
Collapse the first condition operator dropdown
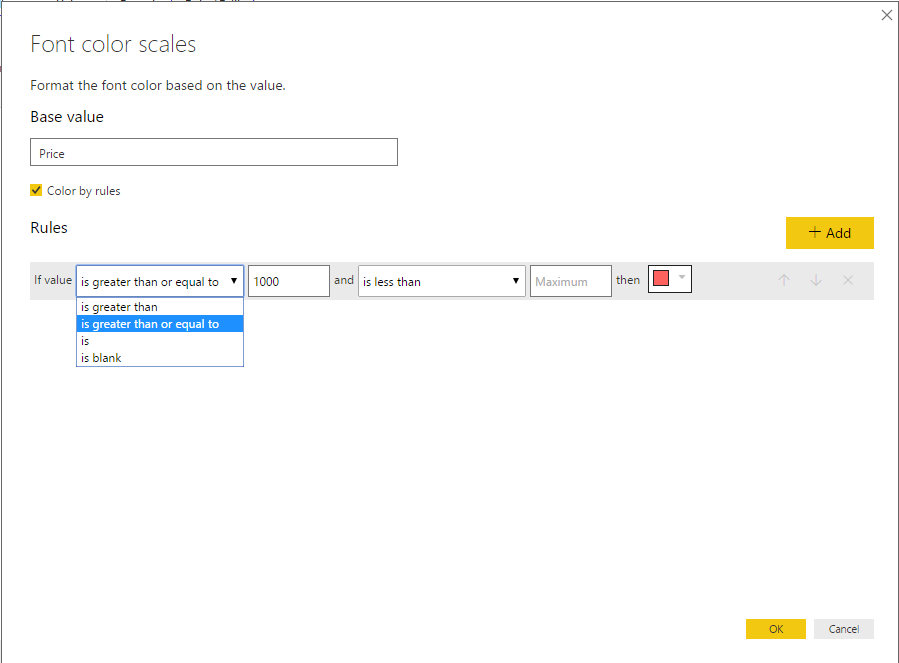[234, 281]
